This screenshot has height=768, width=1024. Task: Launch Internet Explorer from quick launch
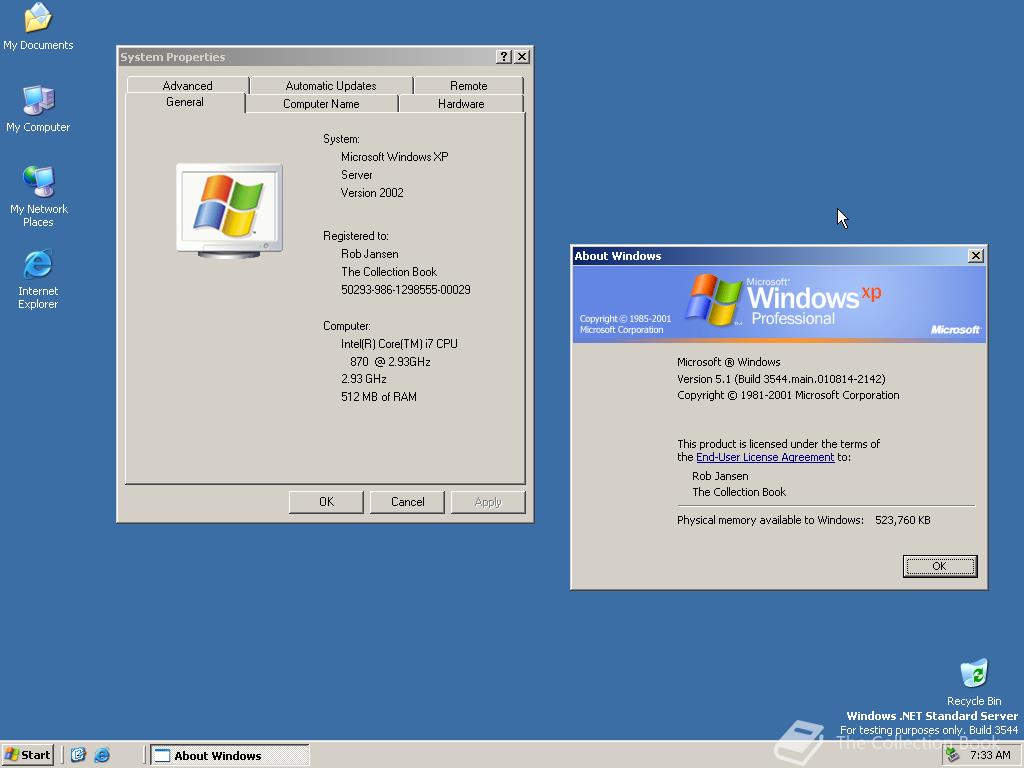[x=102, y=755]
